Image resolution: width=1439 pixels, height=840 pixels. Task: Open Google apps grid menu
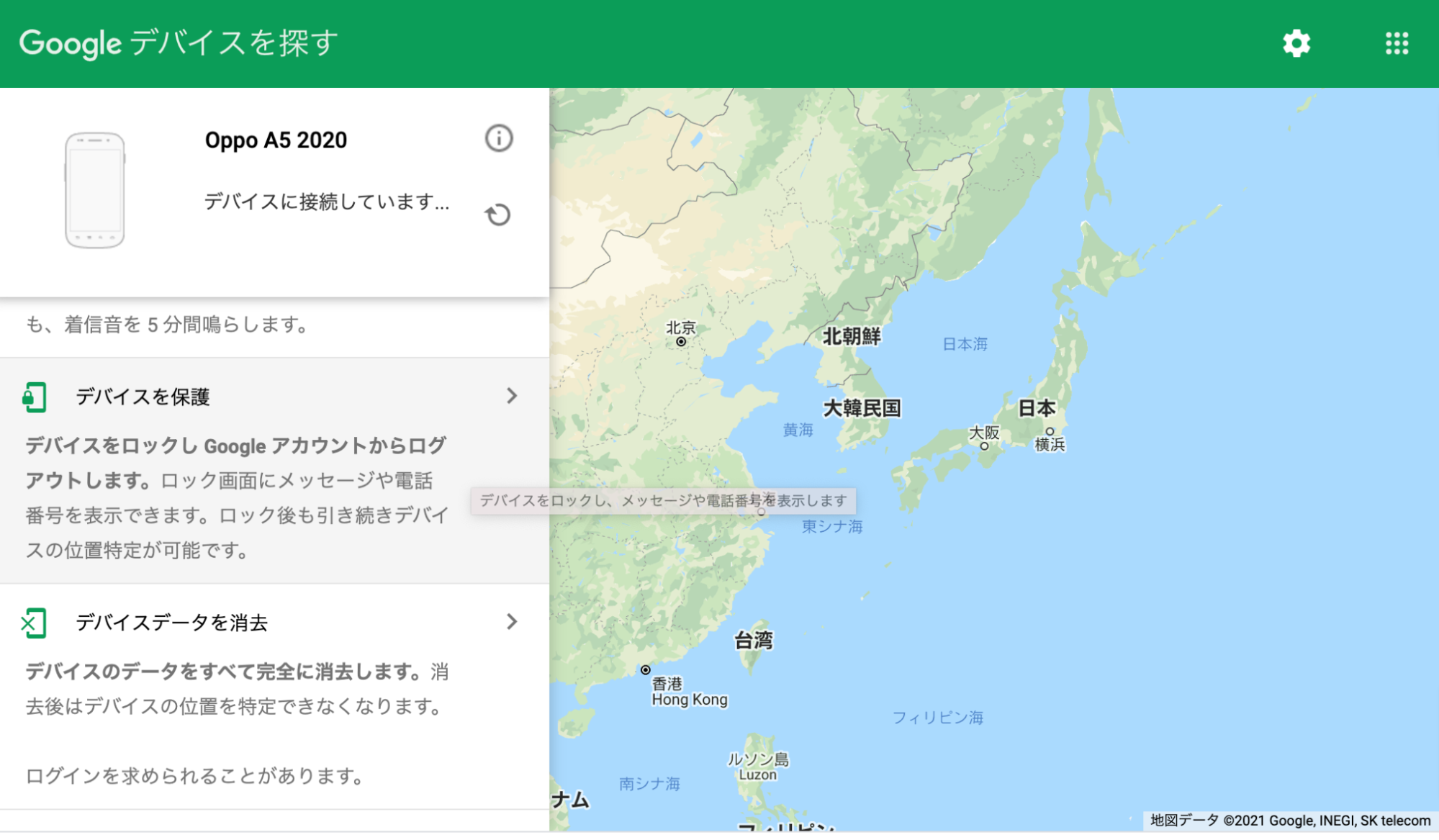1397,43
